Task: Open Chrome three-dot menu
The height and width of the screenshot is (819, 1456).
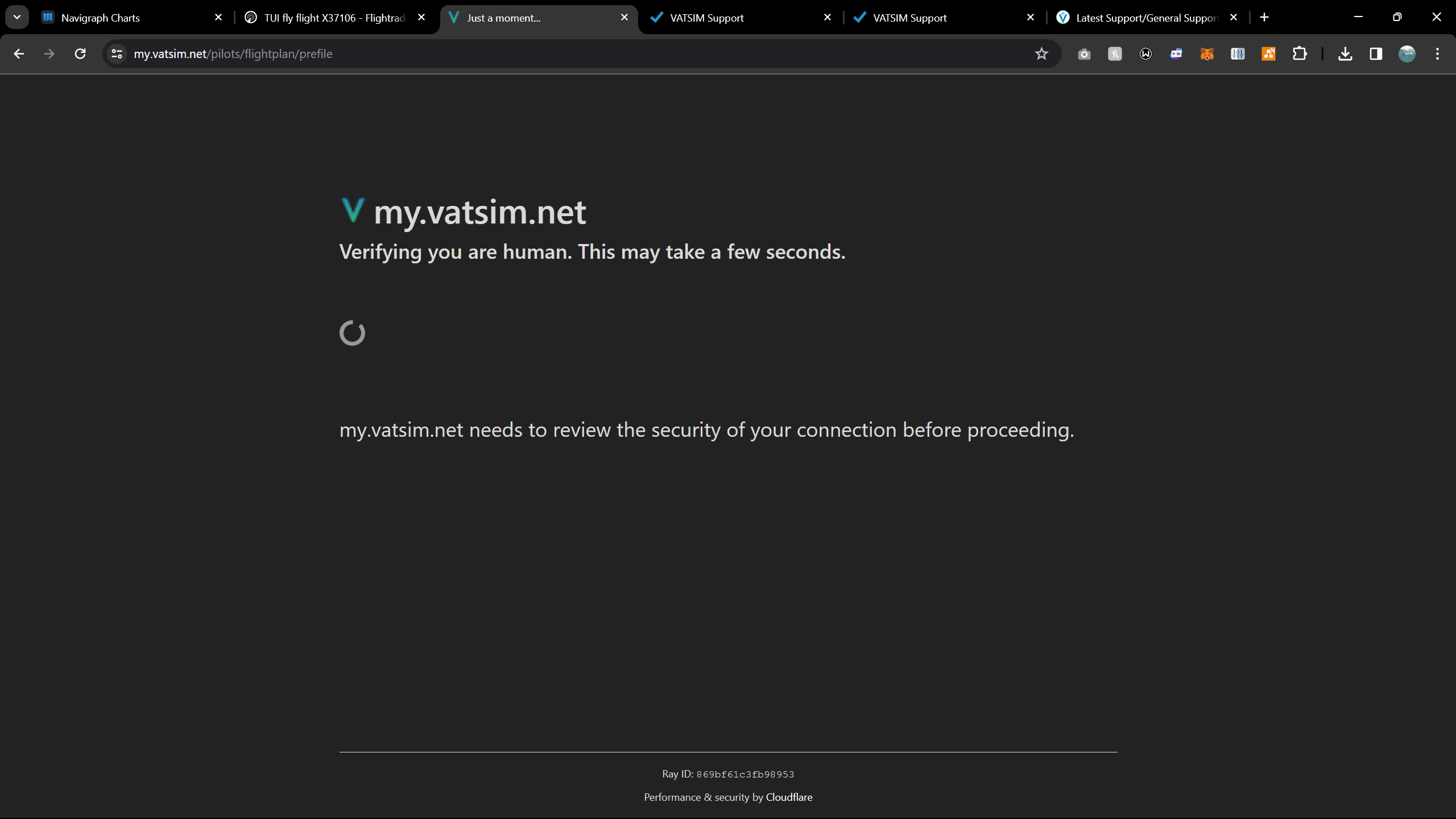Action: click(1437, 54)
